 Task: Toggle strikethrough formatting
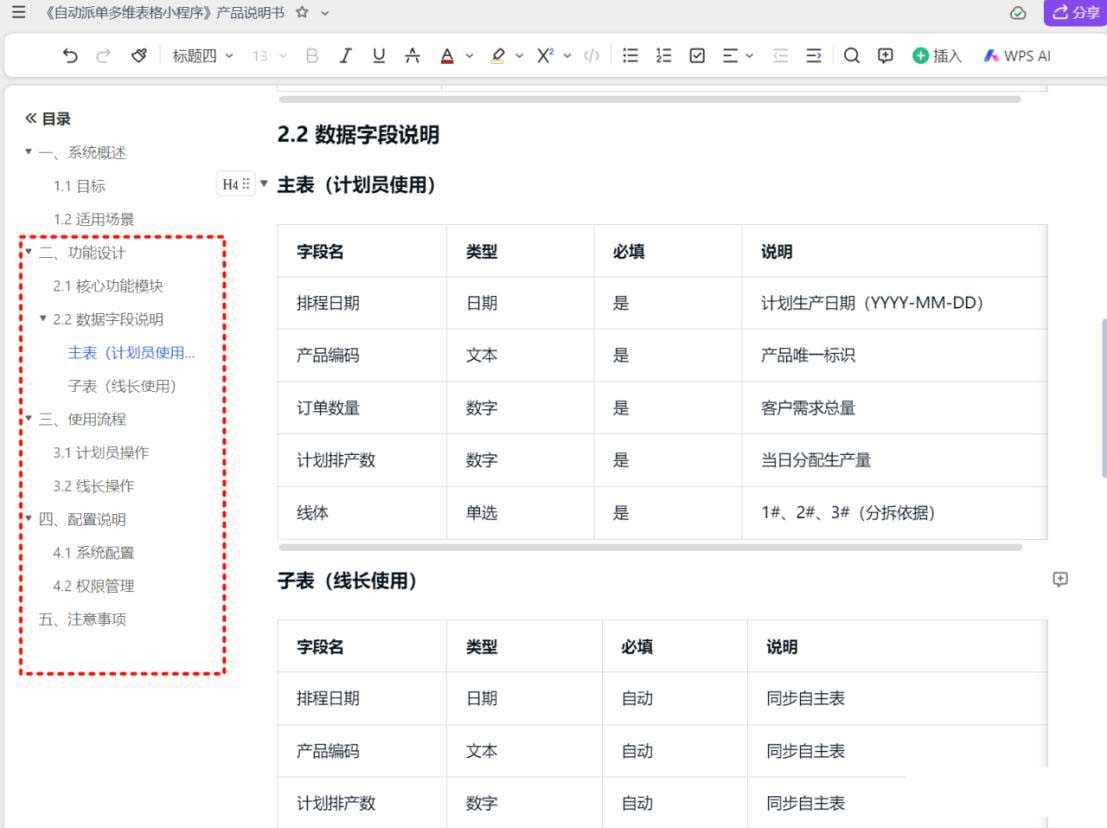[412, 56]
